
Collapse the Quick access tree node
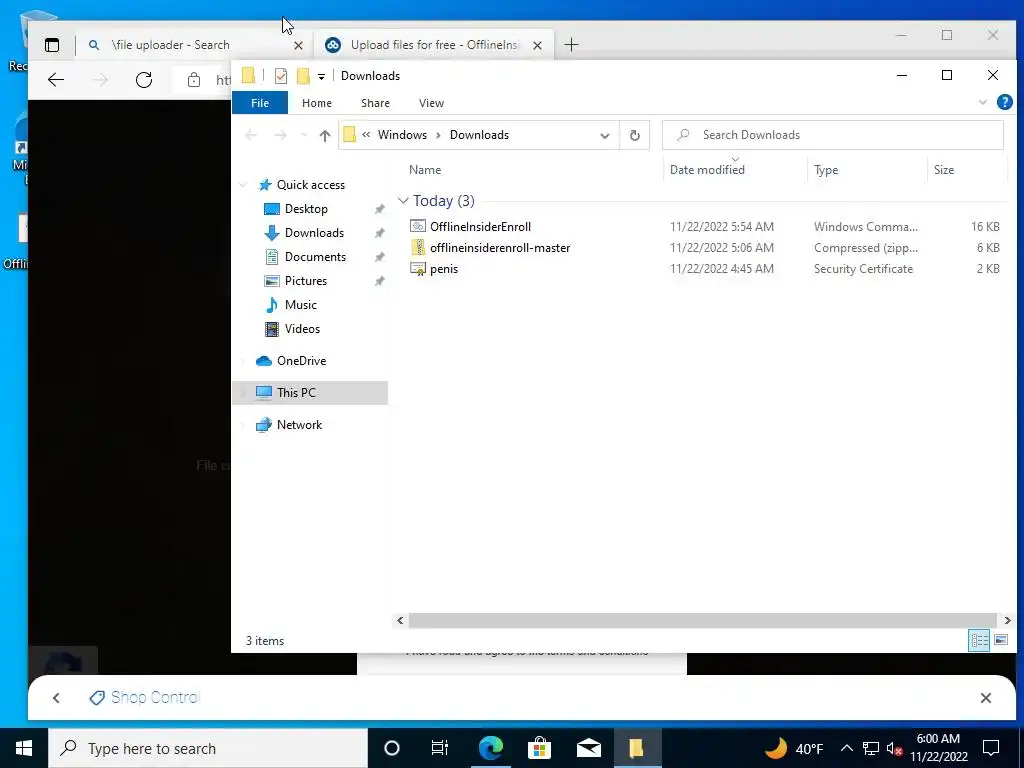(x=243, y=185)
